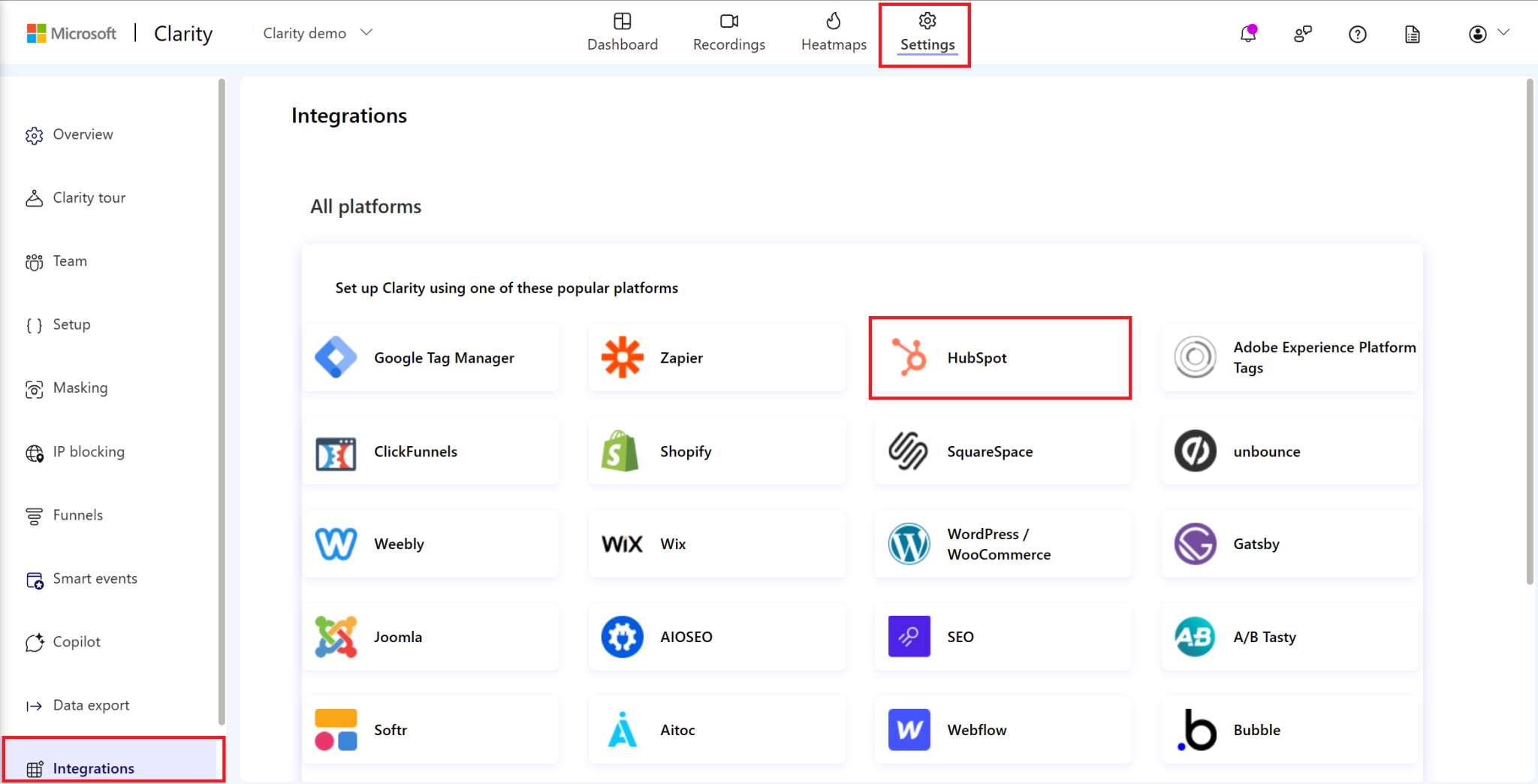Open the notifications bell icon
Viewport: 1538px width, 784px height.
pos(1248,34)
